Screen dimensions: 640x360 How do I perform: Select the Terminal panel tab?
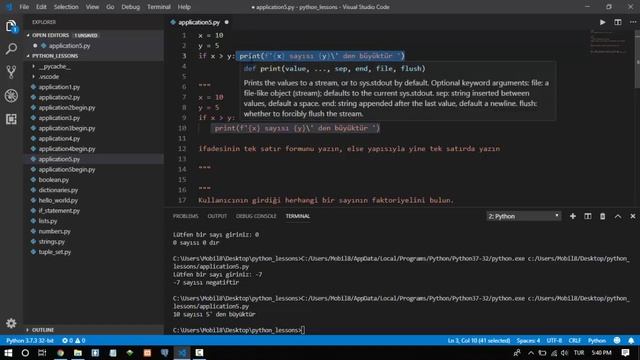[298, 216]
